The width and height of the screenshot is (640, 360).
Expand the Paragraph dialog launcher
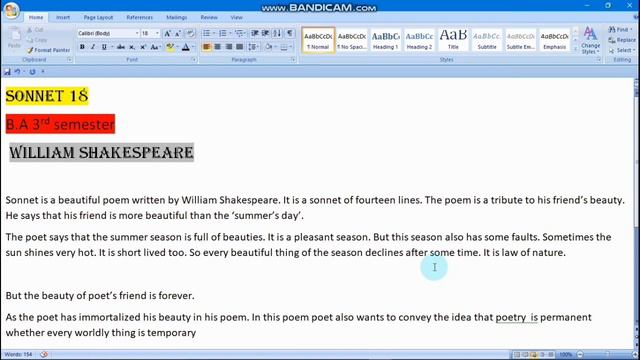[293, 60]
